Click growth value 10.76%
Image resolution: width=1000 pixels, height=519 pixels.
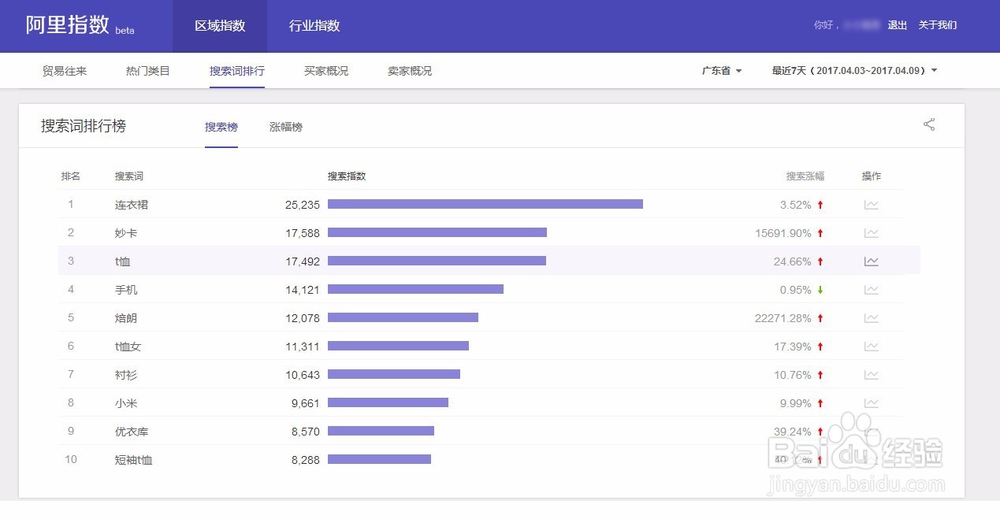click(792, 375)
